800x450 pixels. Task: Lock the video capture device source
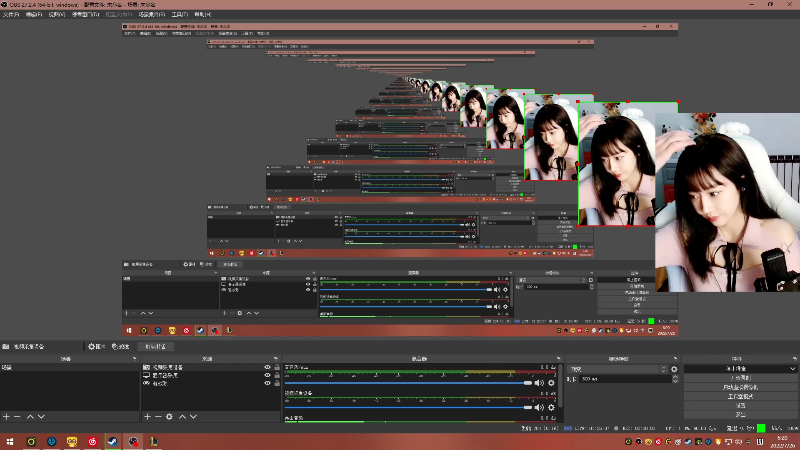tap(277, 367)
